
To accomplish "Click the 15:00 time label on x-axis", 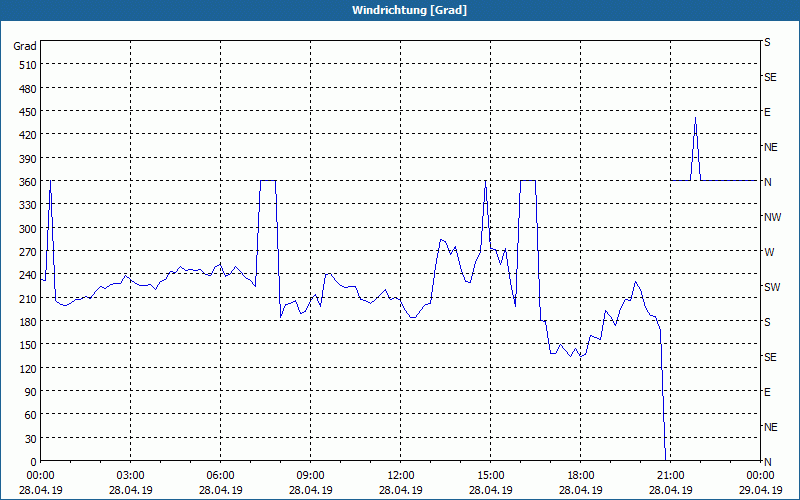I will coord(491,476).
